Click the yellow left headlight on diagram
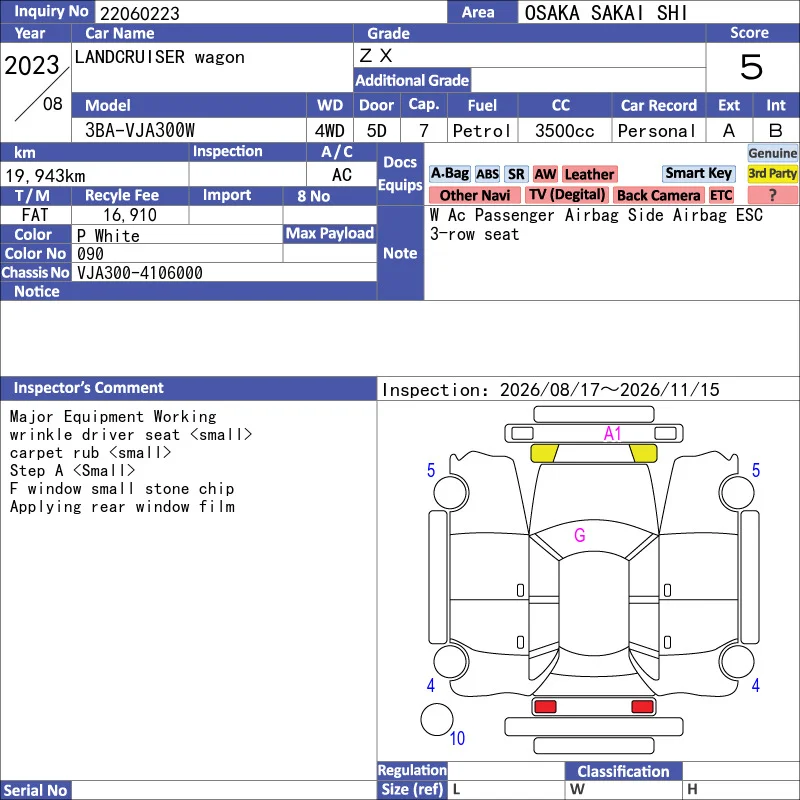This screenshot has width=800, height=800. (x=544, y=453)
